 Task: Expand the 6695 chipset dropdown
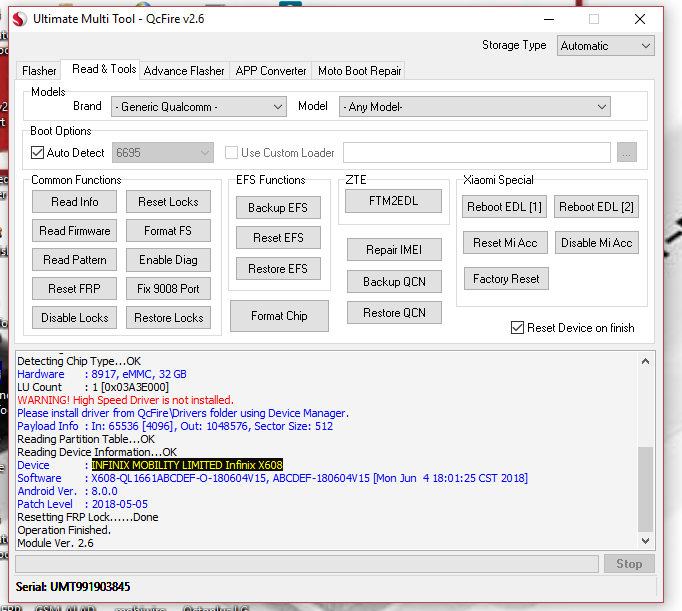(163, 153)
